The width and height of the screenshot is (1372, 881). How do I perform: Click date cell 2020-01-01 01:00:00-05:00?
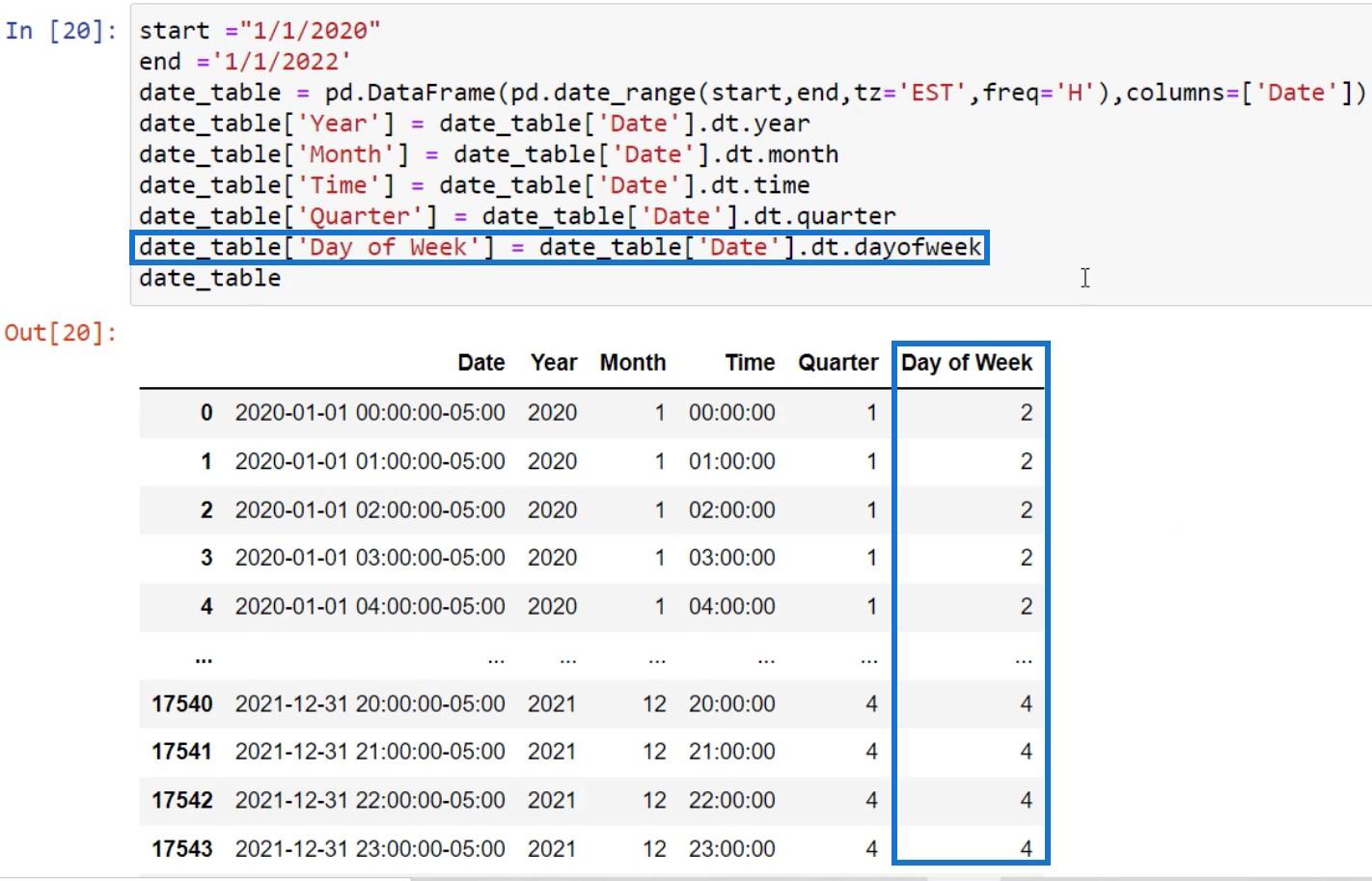(x=370, y=461)
